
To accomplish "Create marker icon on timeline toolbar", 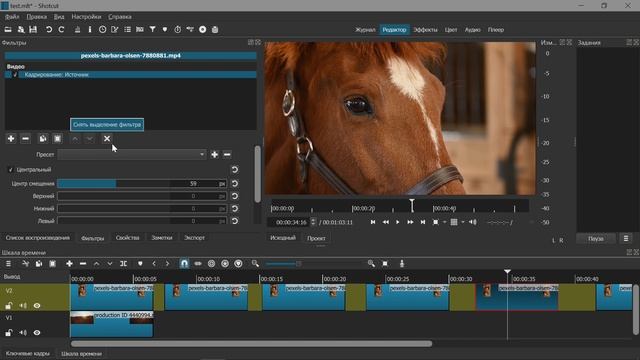I will click(140, 264).
